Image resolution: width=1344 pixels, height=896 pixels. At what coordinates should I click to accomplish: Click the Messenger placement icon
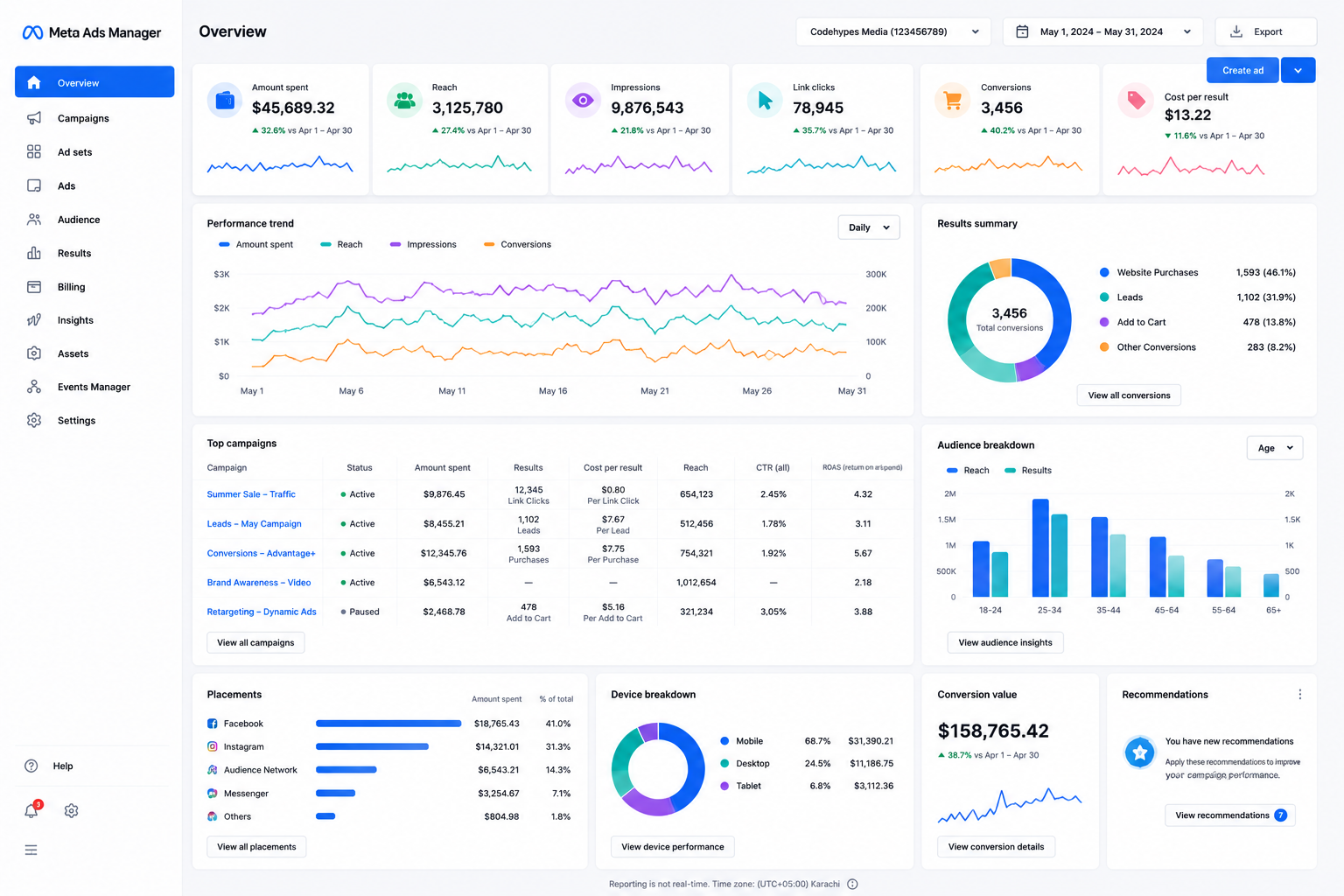[212, 793]
